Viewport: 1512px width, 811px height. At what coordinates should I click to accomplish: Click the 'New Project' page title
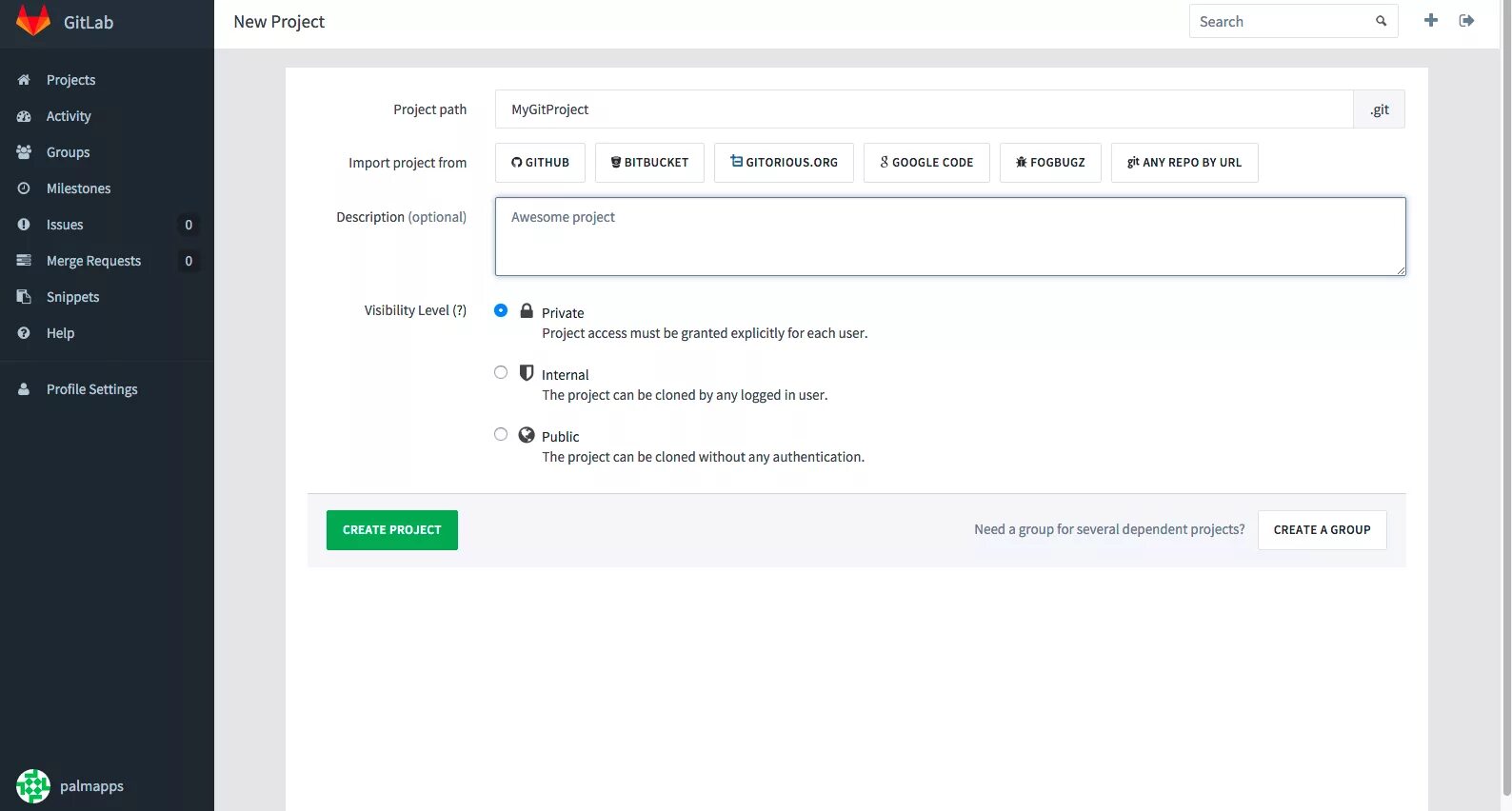click(x=279, y=22)
